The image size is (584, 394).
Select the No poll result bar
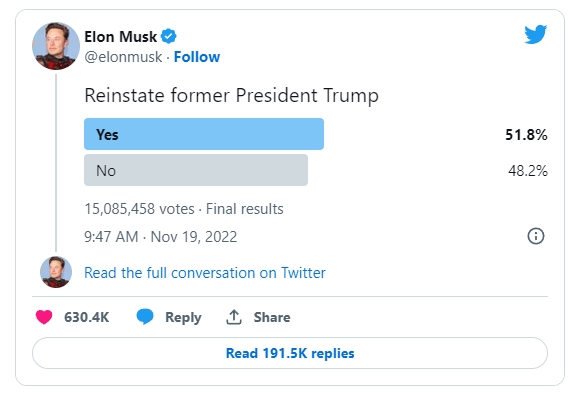click(x=196, y=170)
